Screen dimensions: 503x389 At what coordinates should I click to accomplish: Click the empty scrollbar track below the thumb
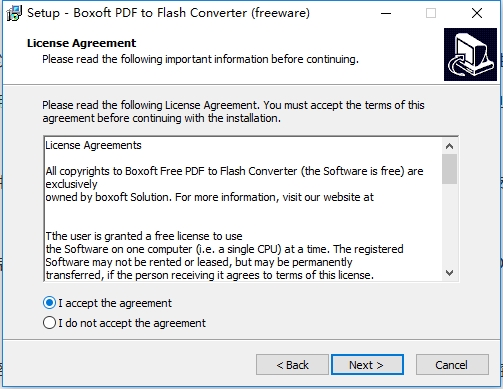coord(449,225)
